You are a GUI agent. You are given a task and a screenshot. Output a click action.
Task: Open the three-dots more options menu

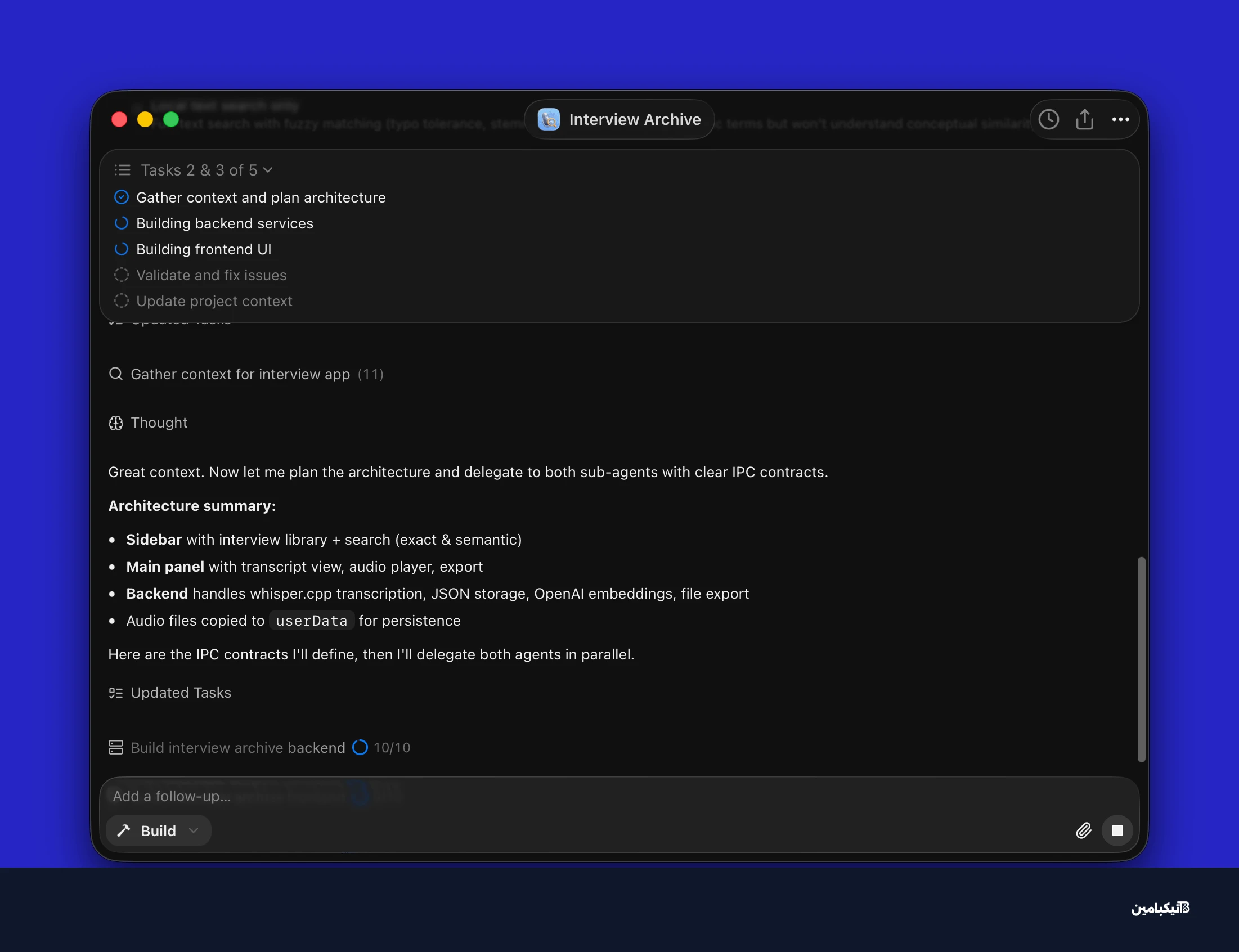tap(1120, 120)
